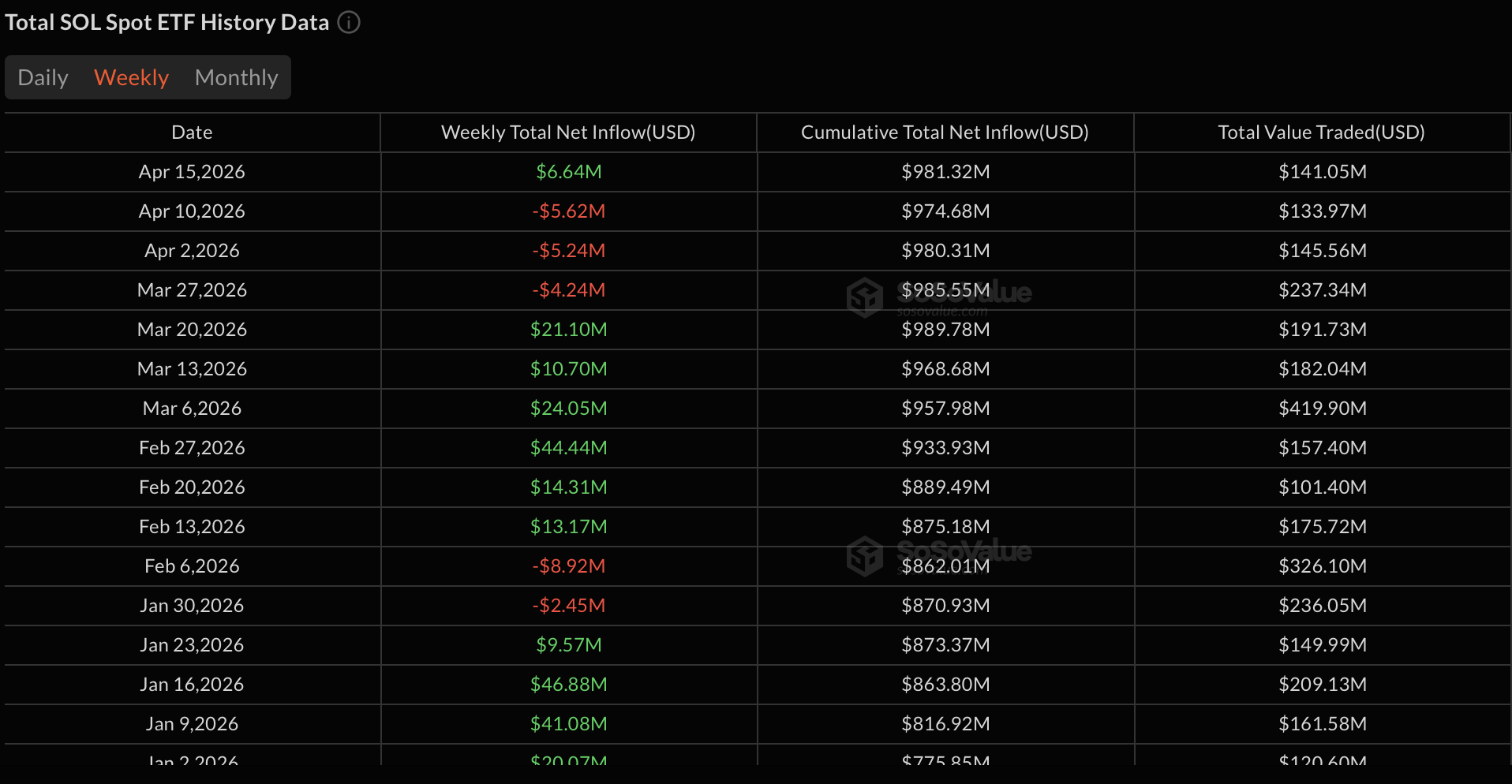Click the -$5.62M net outflow value
The image size is (1512, 784).
(568, 211)
